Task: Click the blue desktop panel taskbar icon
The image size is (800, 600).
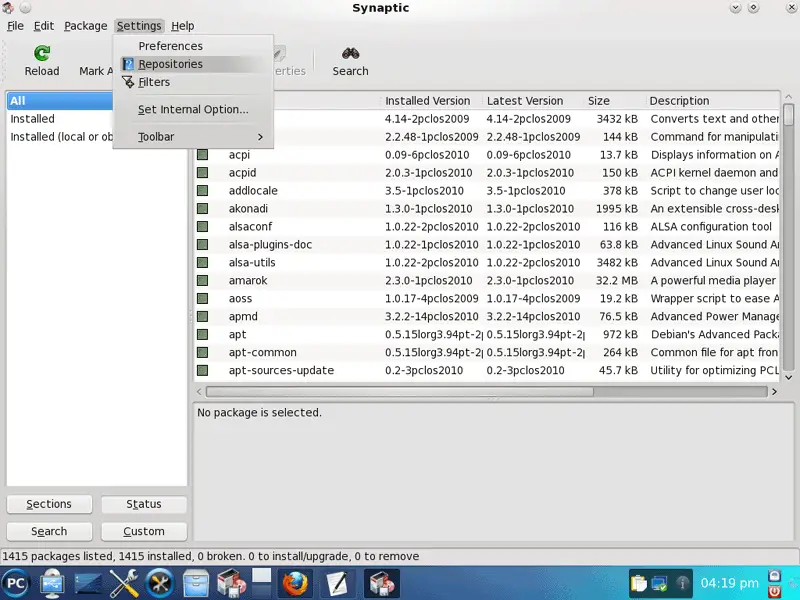Action: [x=88, y=583]
